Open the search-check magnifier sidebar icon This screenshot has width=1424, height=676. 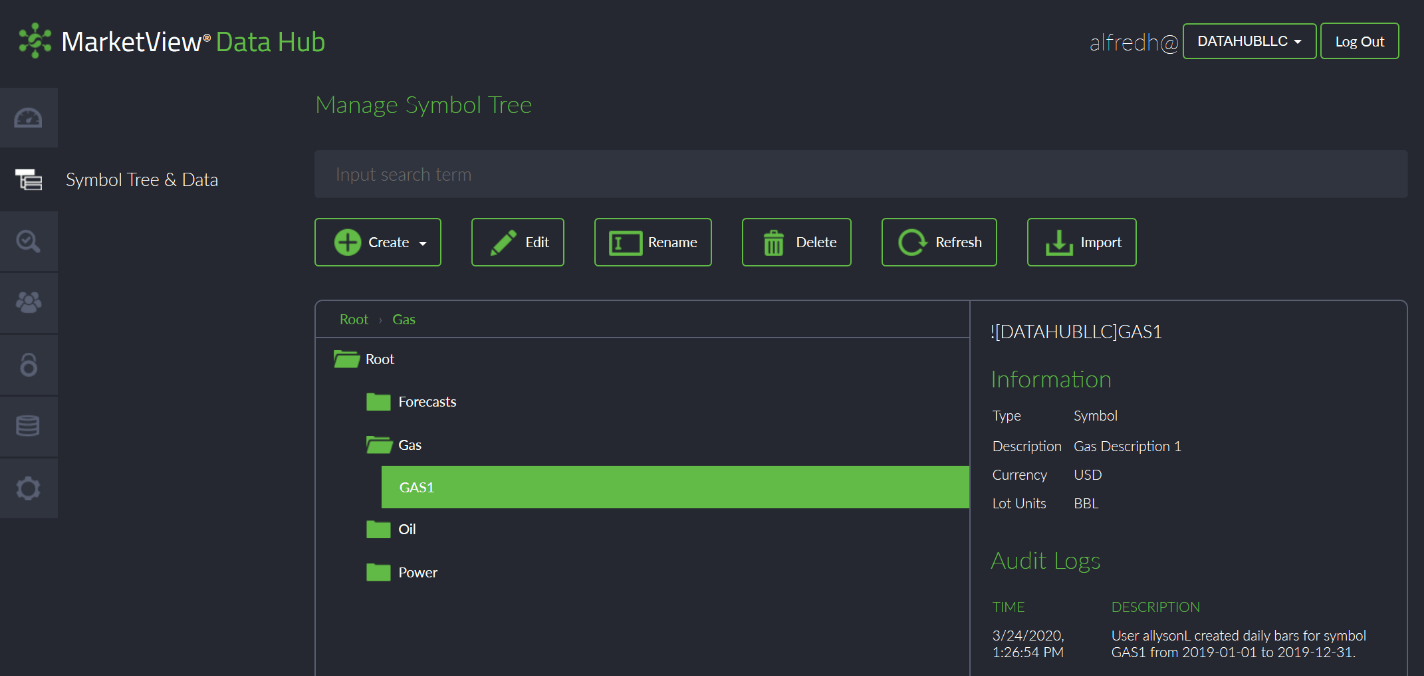(28, 241)
